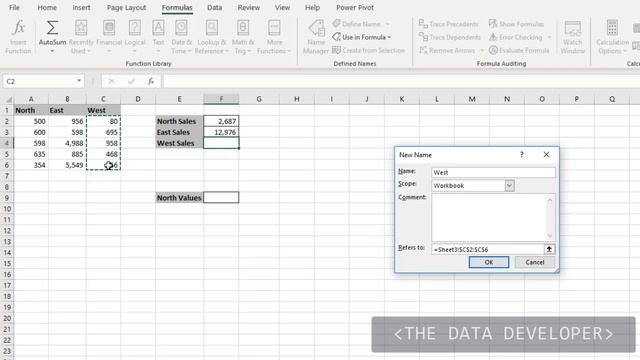Click the Refers to field

(487, 249)
